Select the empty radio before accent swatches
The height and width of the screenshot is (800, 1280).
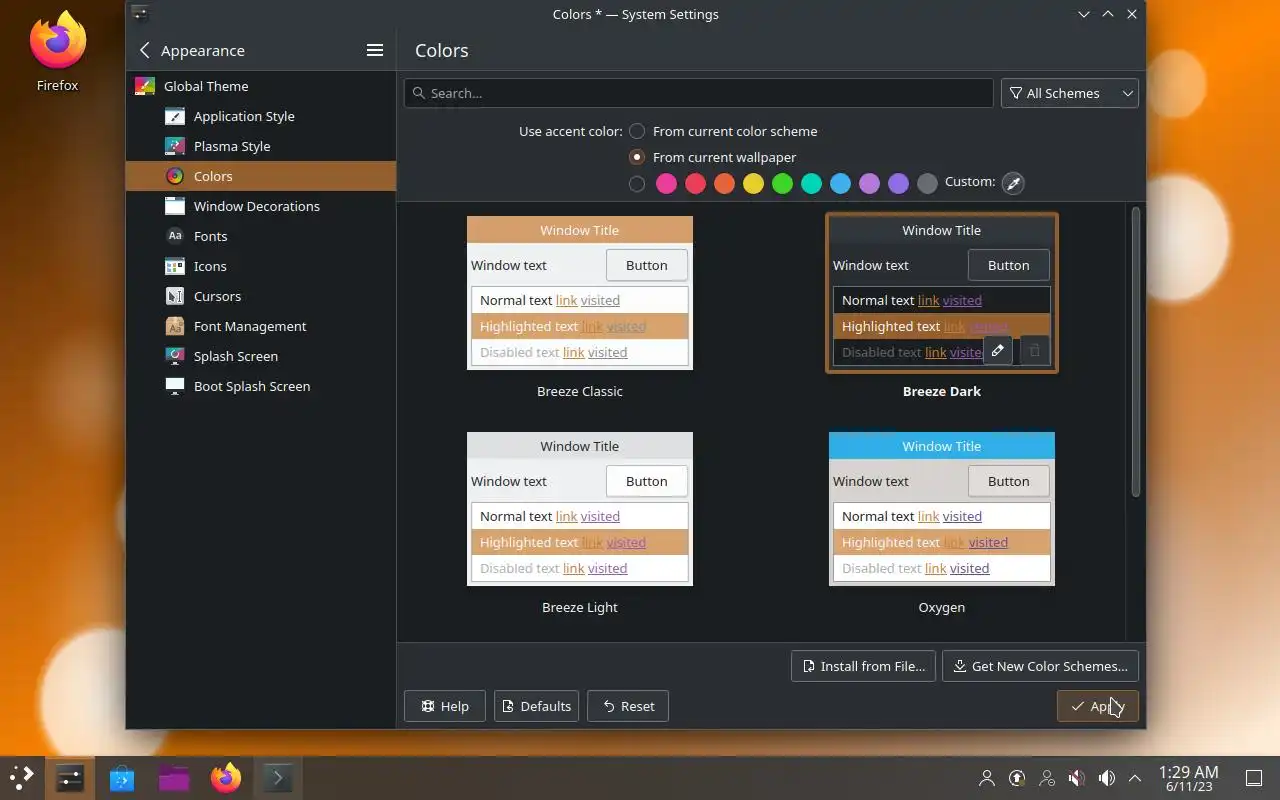pyautogui.click(x=637, y=183)
